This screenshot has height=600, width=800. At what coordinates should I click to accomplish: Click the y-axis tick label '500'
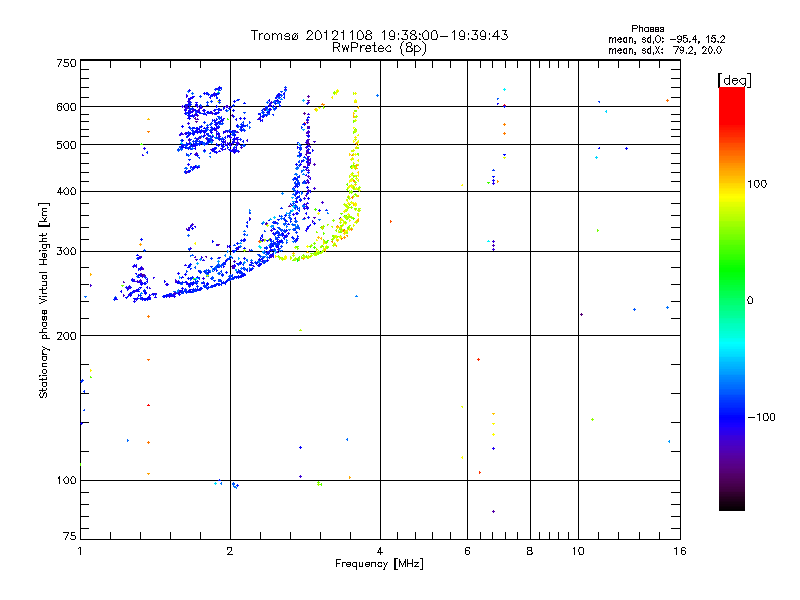click(x=66, y=145)
